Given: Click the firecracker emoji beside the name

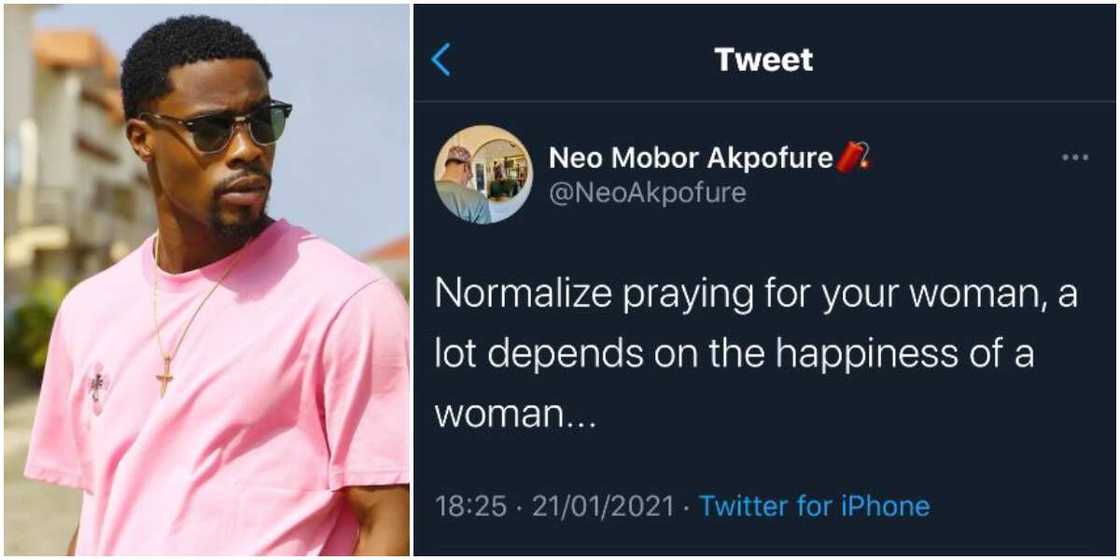Looking at the screenshot, I should (852, 157).
